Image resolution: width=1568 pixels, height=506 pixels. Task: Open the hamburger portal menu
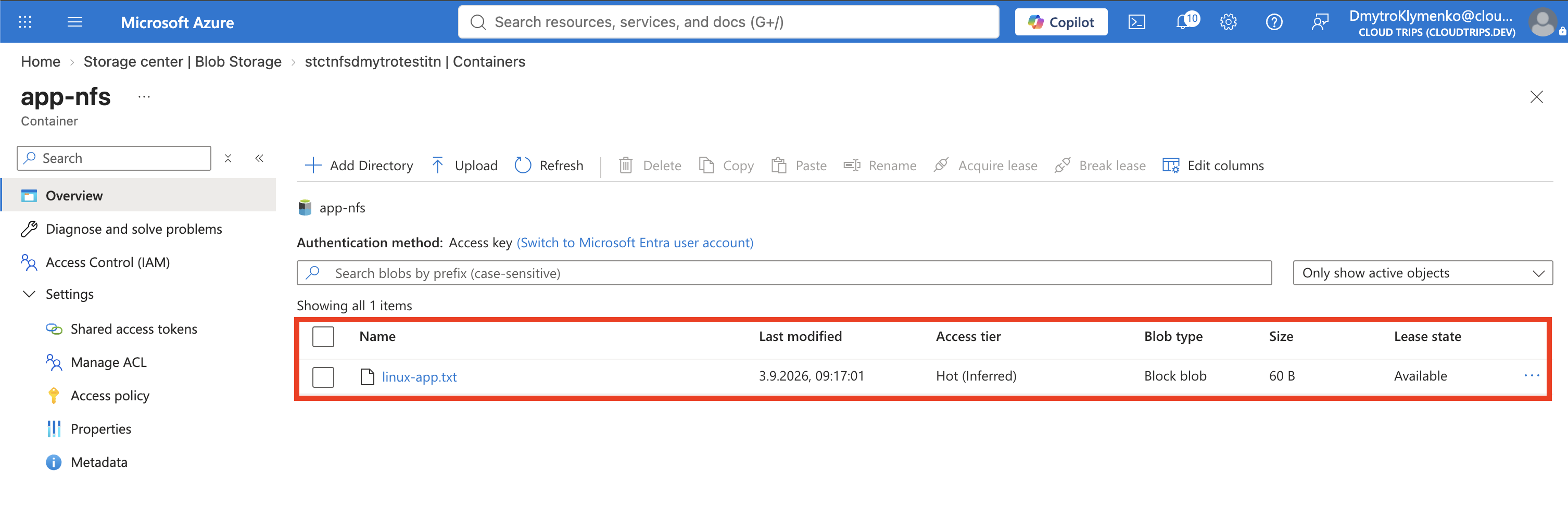point(75,22)
